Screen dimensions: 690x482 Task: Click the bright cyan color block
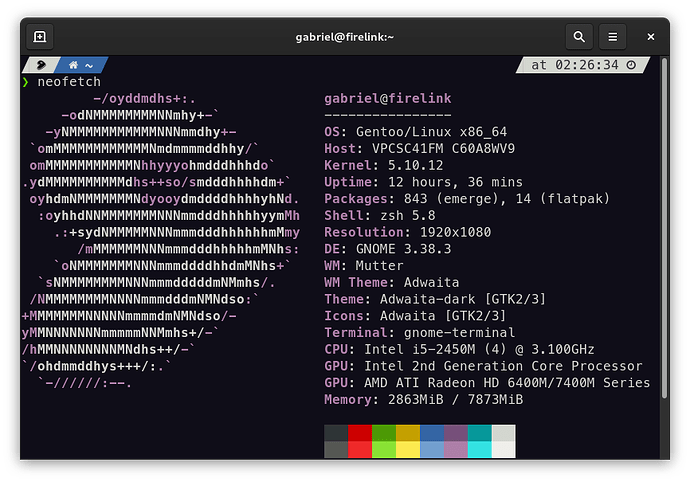480,450
